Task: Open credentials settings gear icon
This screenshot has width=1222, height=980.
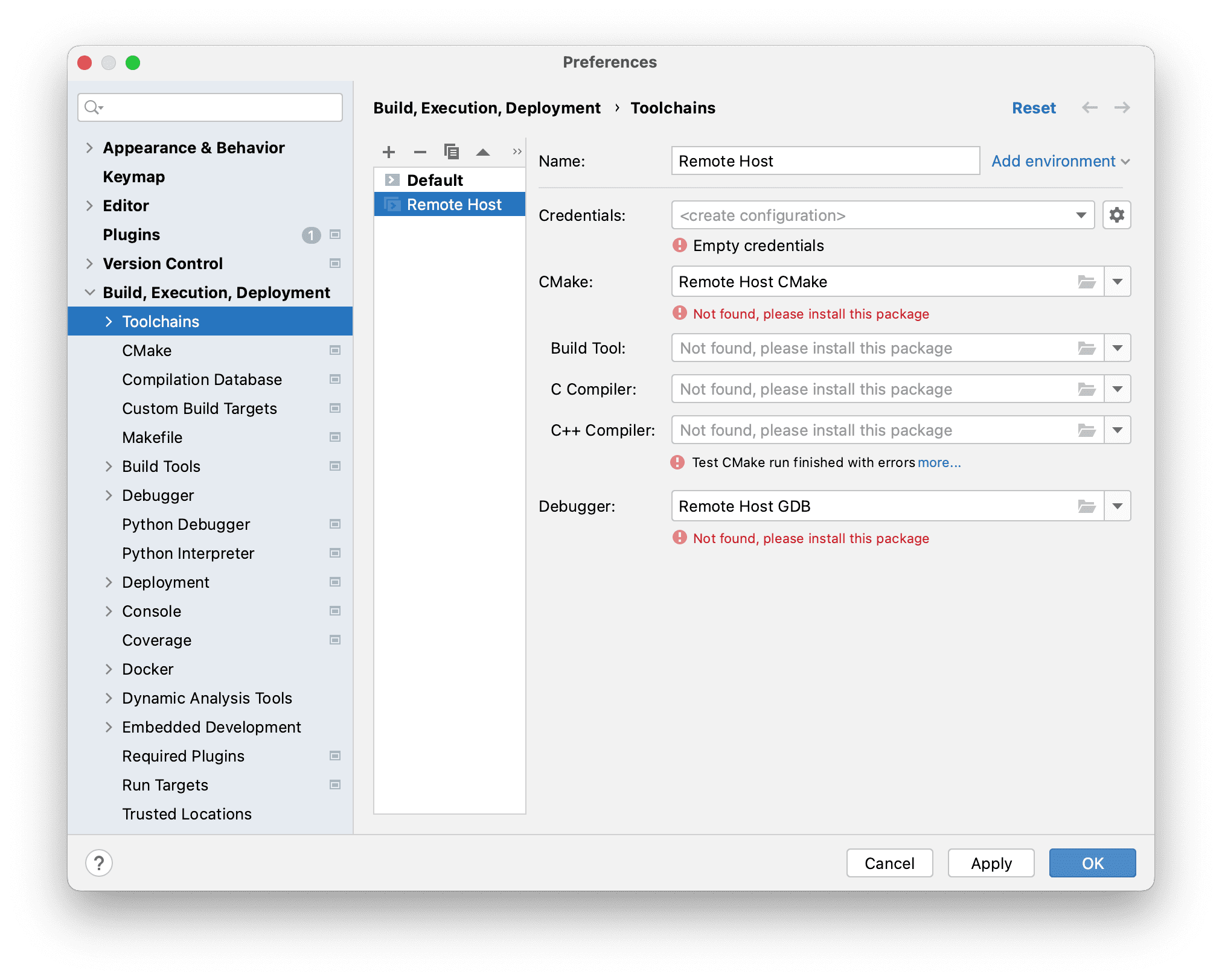Action: (x=1116, y=215)
